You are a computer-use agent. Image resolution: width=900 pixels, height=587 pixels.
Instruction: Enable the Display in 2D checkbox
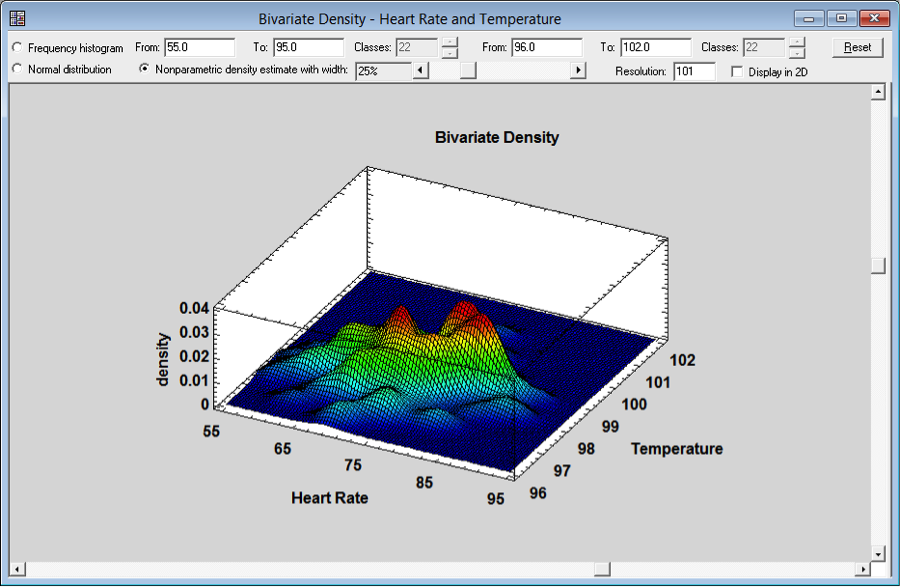[x=737, y=71]
